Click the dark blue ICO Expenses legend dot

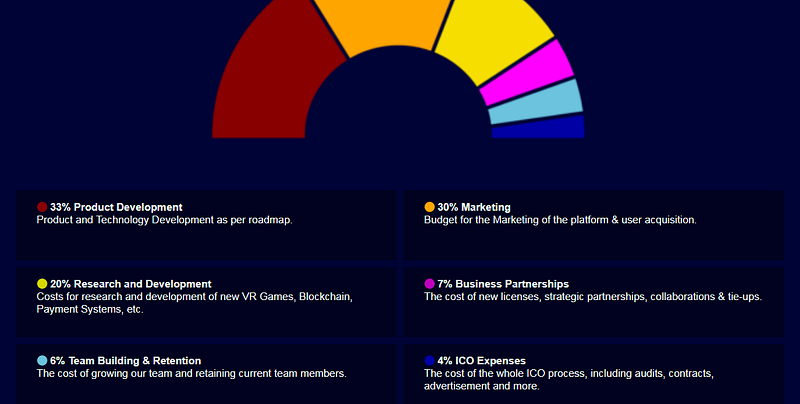tap(430, 361)
